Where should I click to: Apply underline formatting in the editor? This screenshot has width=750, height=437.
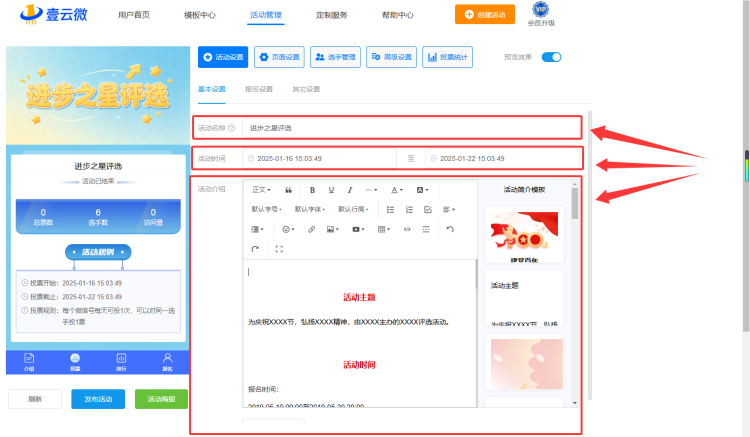331,190
